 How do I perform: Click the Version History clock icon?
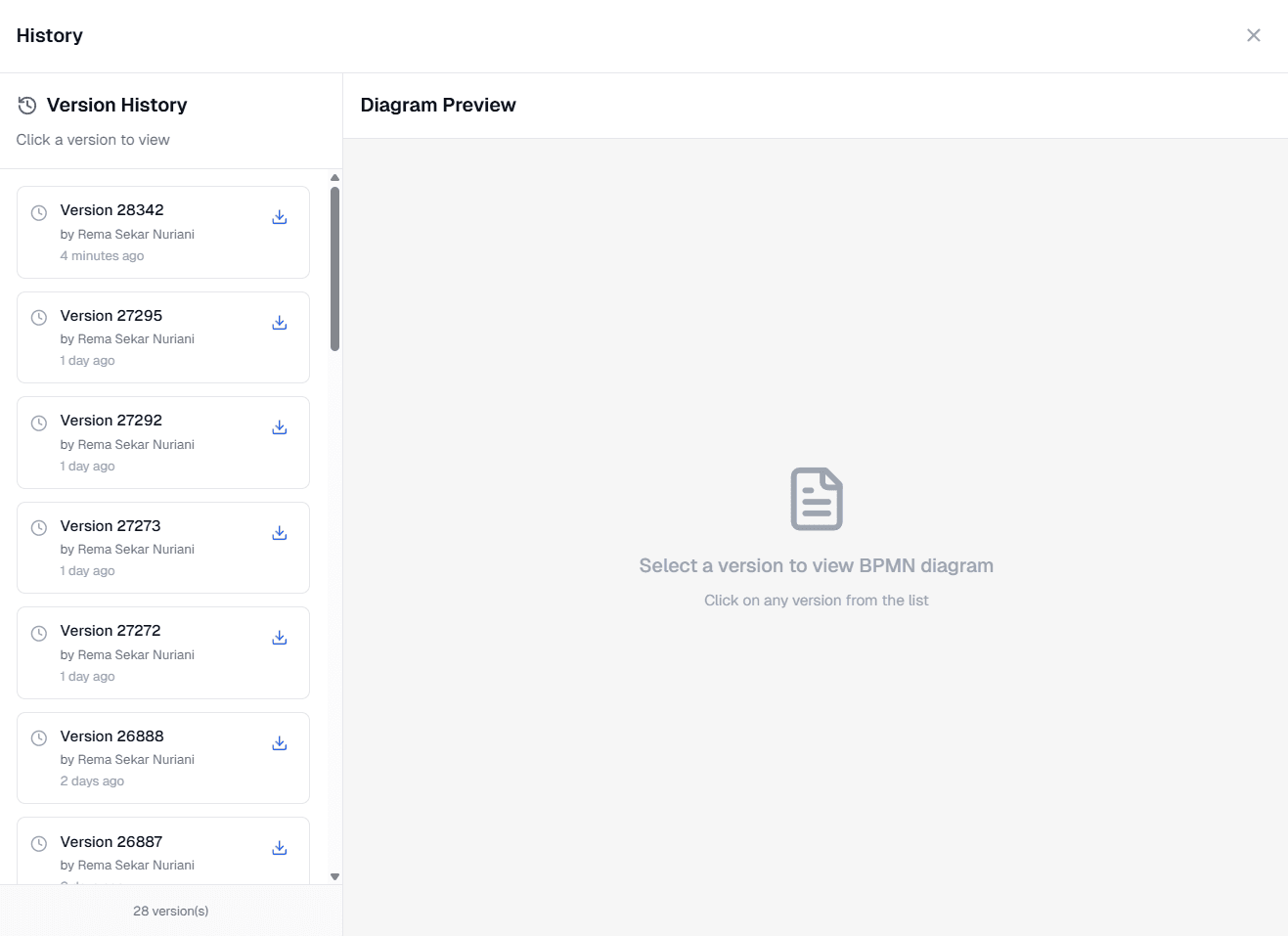[x=27, y=105]
